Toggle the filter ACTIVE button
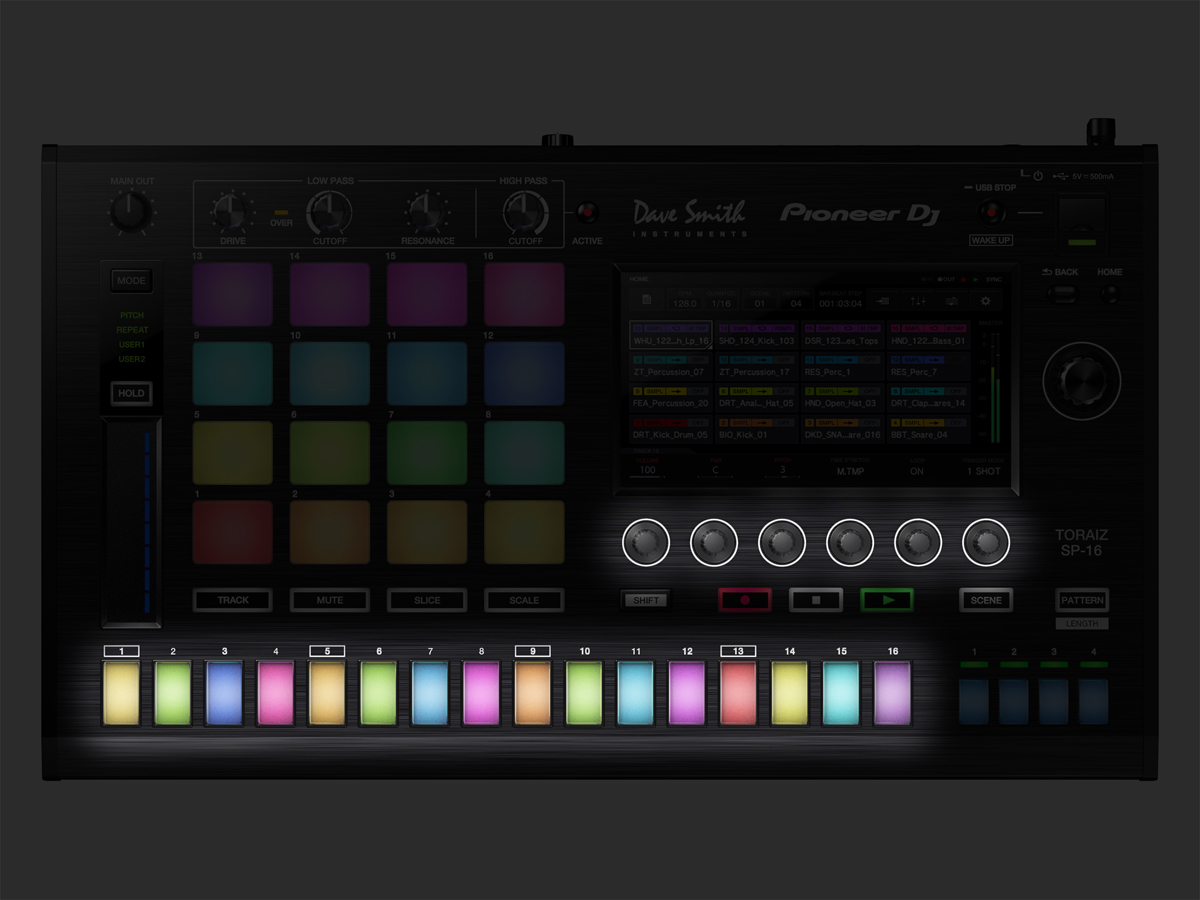Screen dimensions: 1200x900 coord(587,214)
